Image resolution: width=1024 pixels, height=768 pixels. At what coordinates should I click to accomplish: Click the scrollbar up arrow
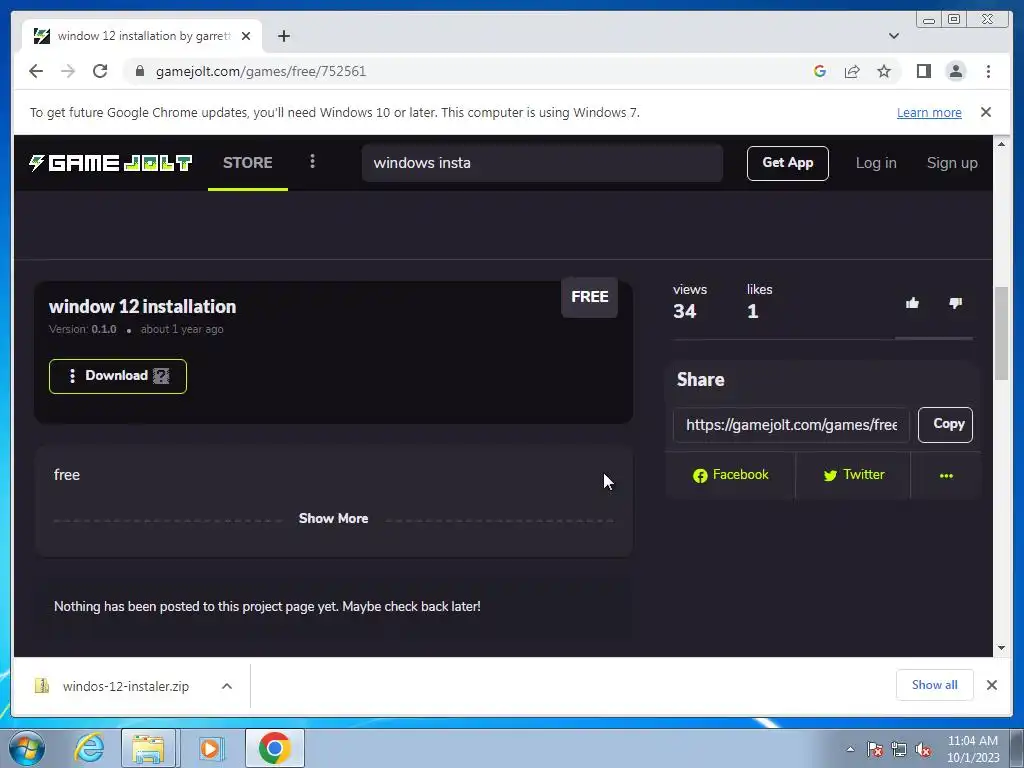(1001, 144)
